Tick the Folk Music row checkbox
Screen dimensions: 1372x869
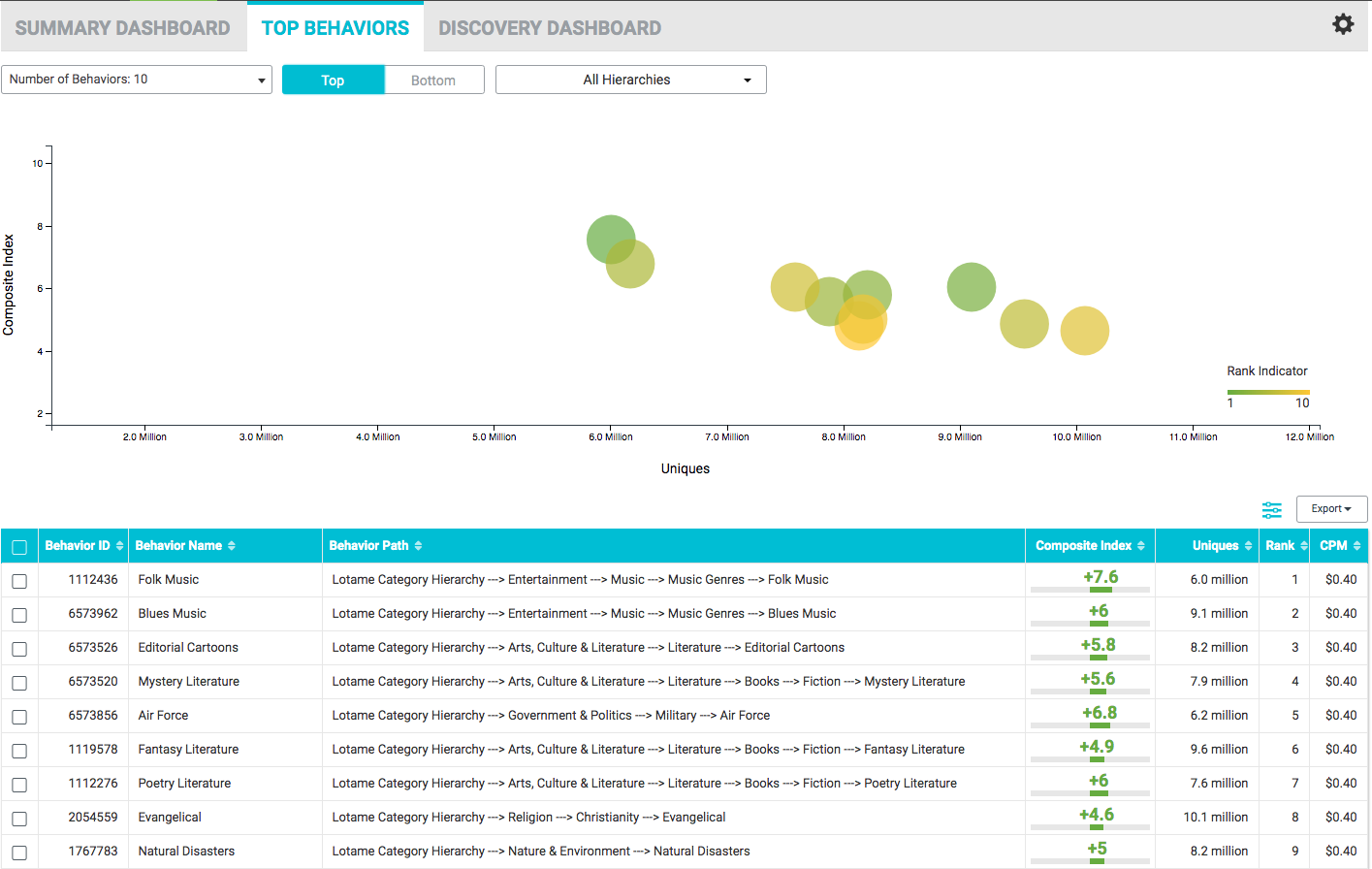(x=19, y=581)
